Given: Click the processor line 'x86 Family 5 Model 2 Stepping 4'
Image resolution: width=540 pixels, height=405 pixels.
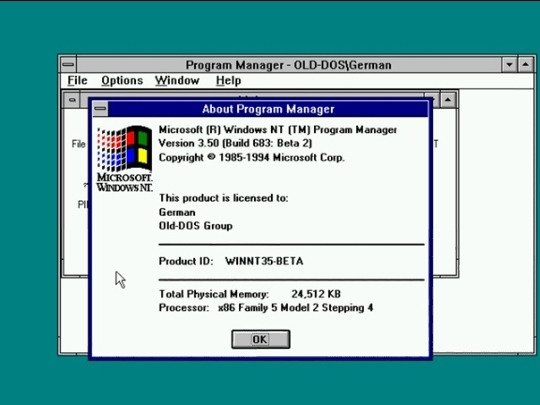Looking at the screenshot, I should pos(295,308).
